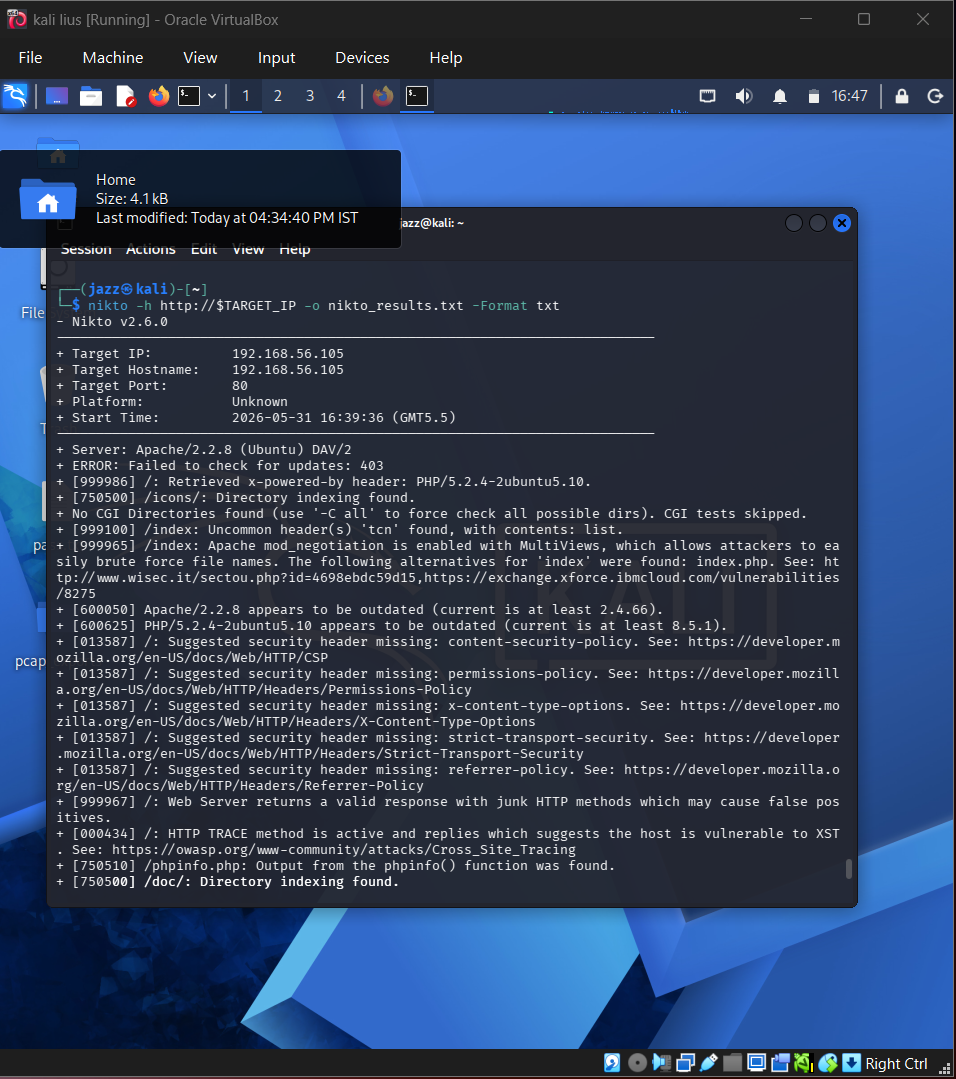Image resolution: width=956 pixels, height=1079 pixels.
Task: Open the terminal emulator launcher
Action: pyautogui.click(x=189, y=96)
